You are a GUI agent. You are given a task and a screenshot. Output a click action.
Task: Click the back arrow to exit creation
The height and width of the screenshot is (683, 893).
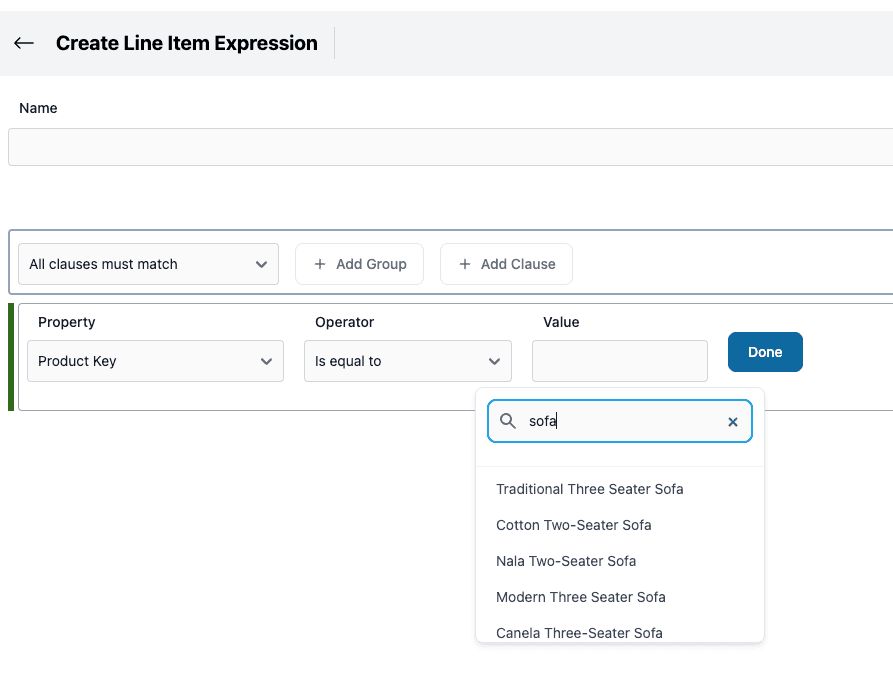[x=23, y=42]
